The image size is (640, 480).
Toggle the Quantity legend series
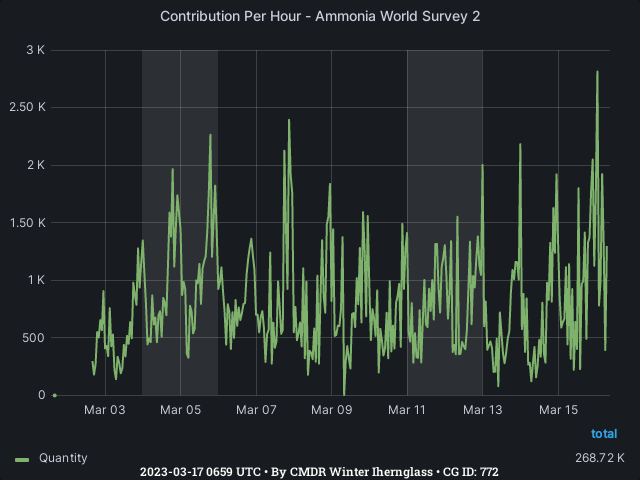click(63, 458)
